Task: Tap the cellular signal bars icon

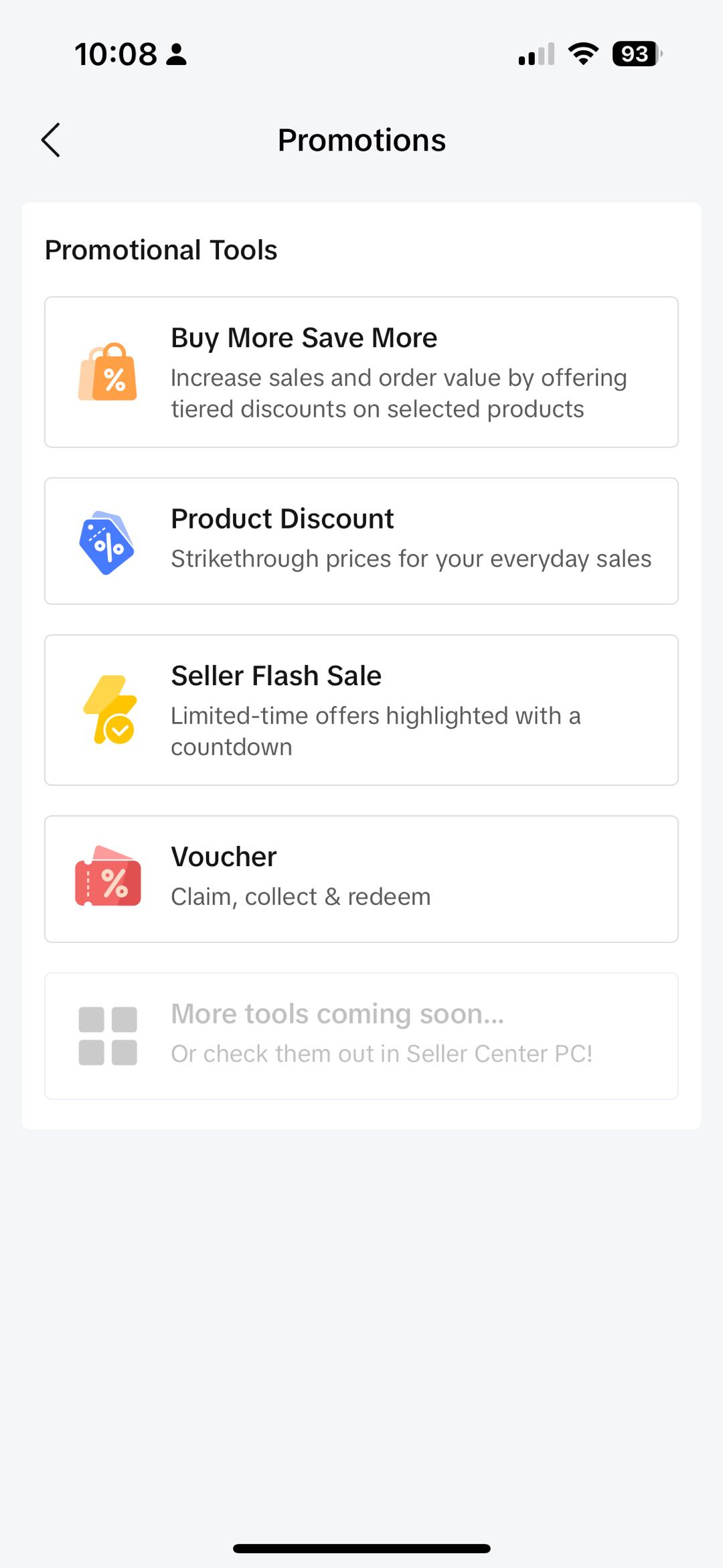Action: click(x=536, y=54)
